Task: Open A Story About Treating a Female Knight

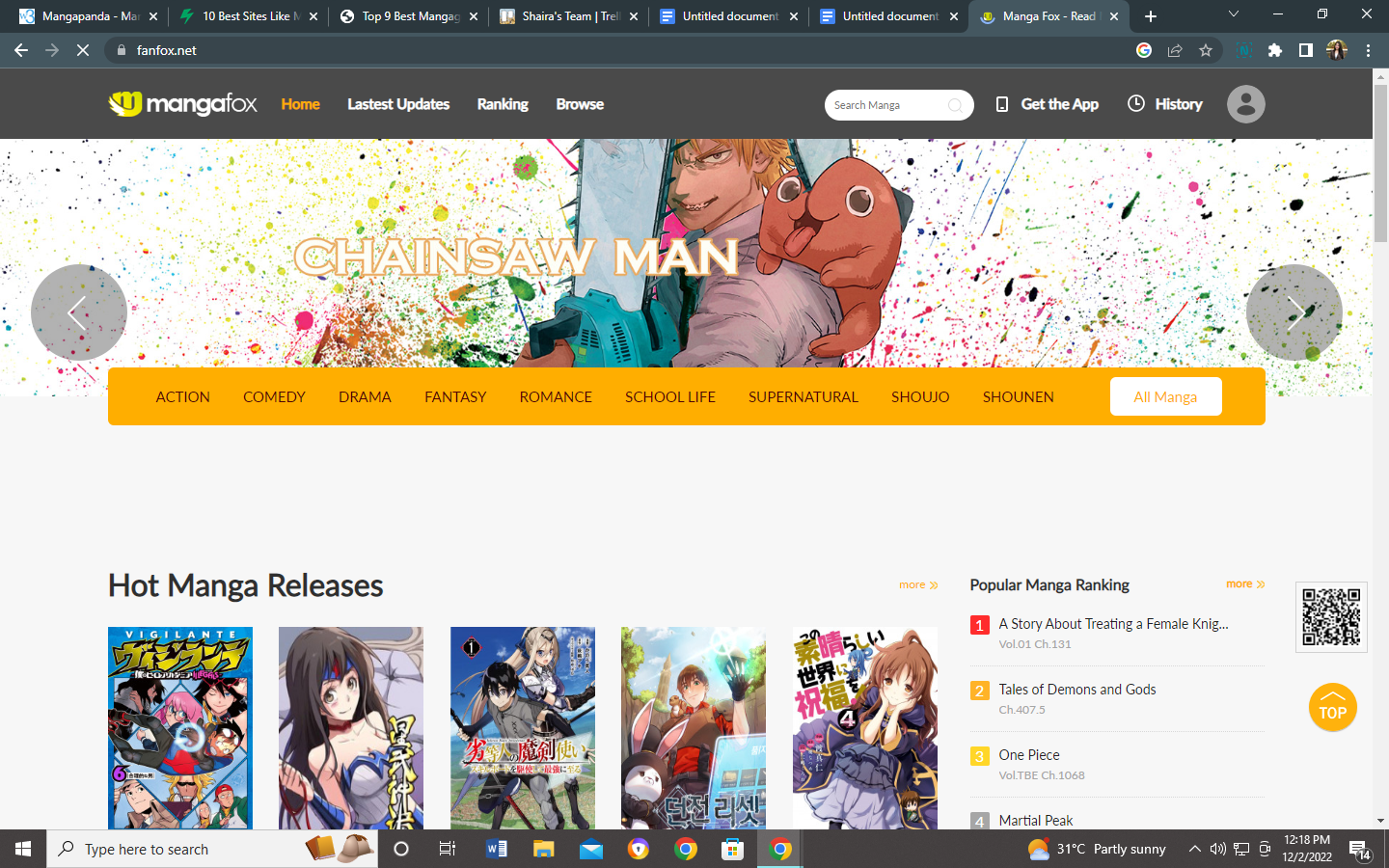Action: click(1113, 624)
